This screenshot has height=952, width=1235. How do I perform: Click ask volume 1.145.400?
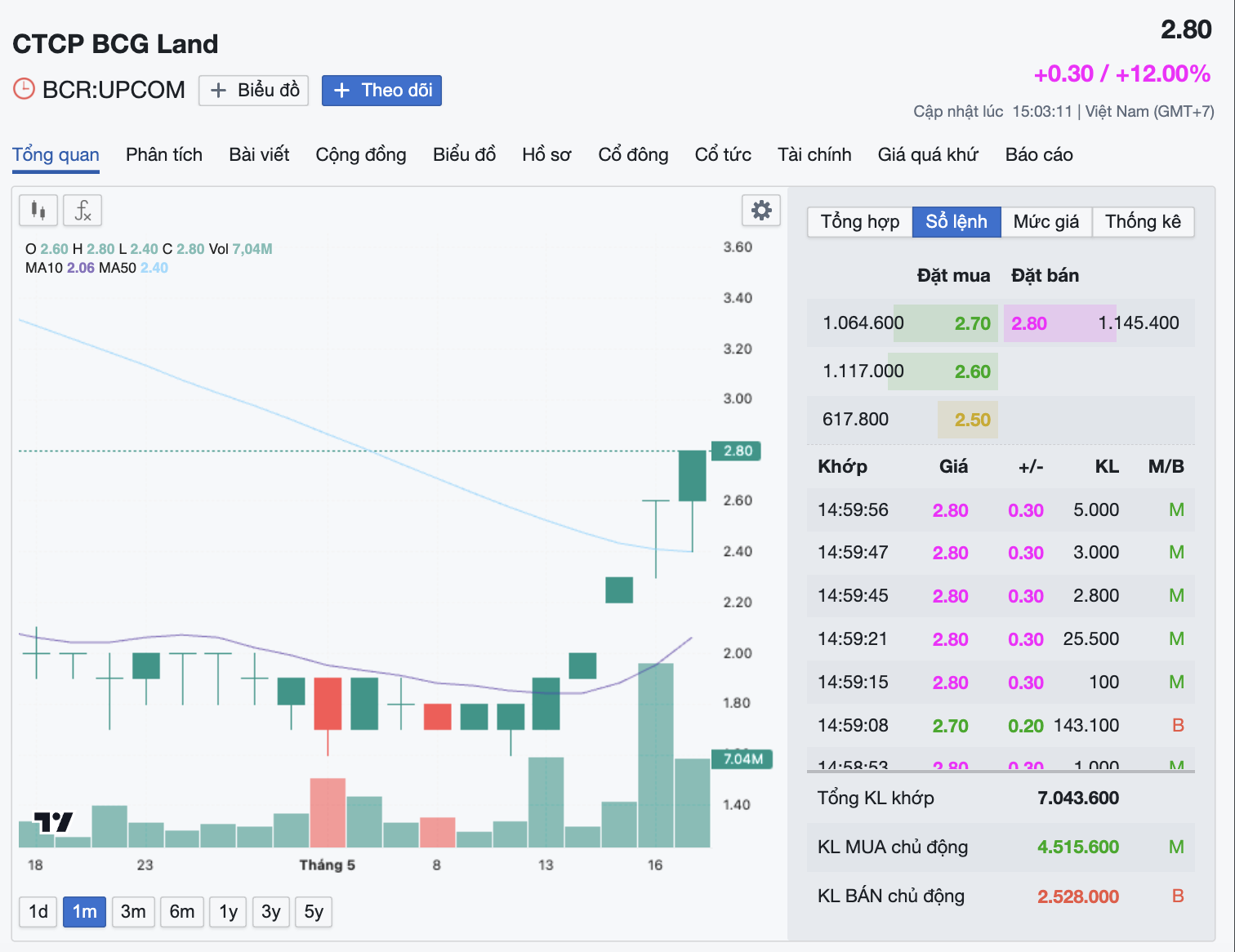tap(1139, 323)
